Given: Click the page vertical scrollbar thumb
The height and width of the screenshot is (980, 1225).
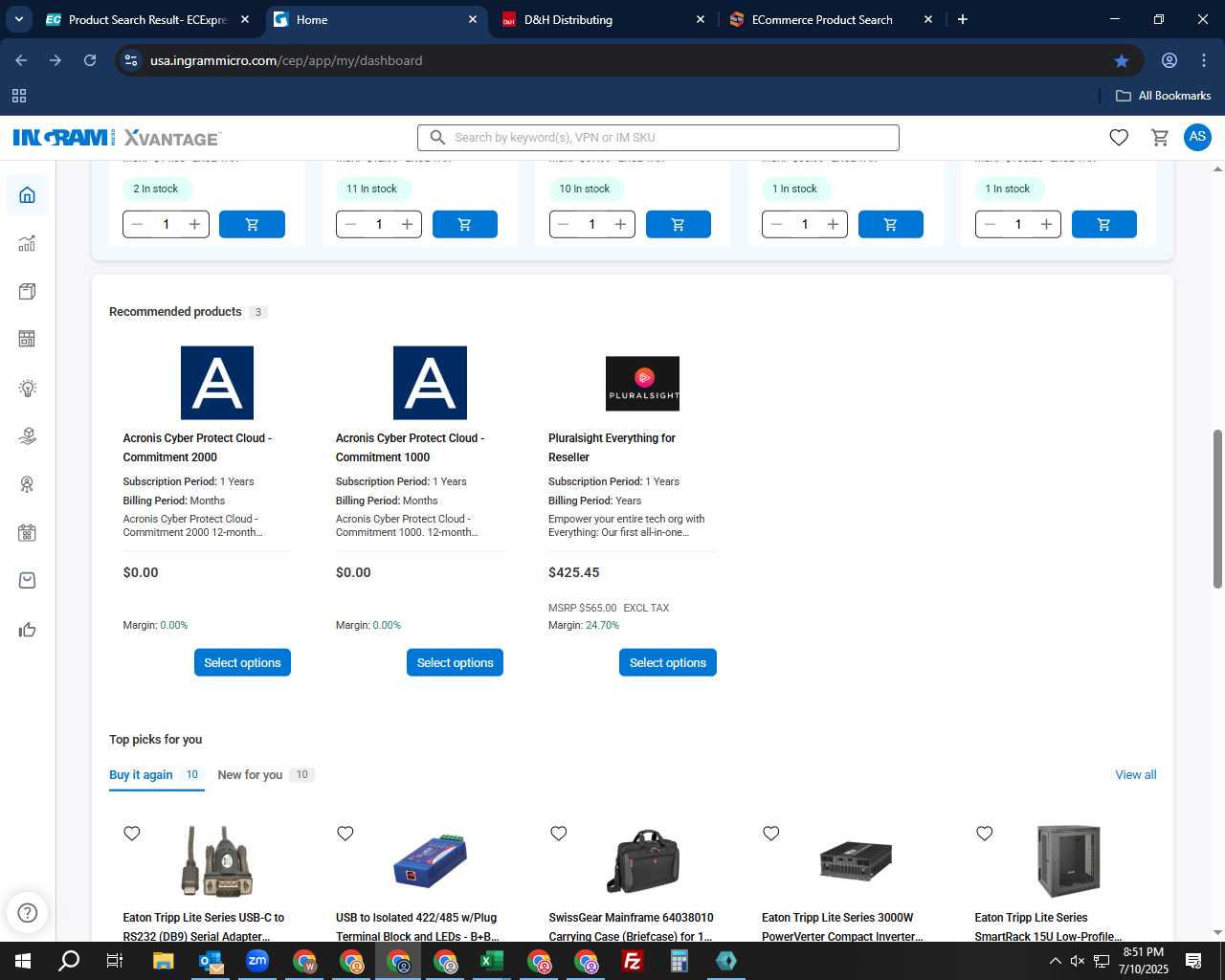Looking at the screenshot, I should [x=1217, y=509].
